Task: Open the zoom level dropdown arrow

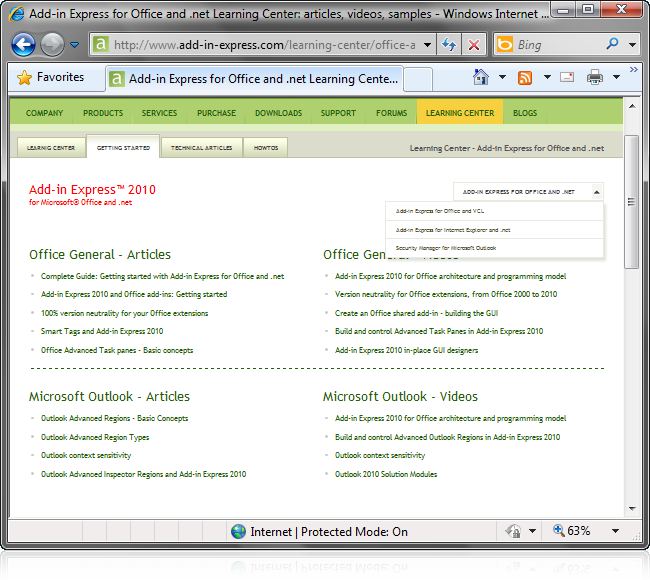Action: 616,531
